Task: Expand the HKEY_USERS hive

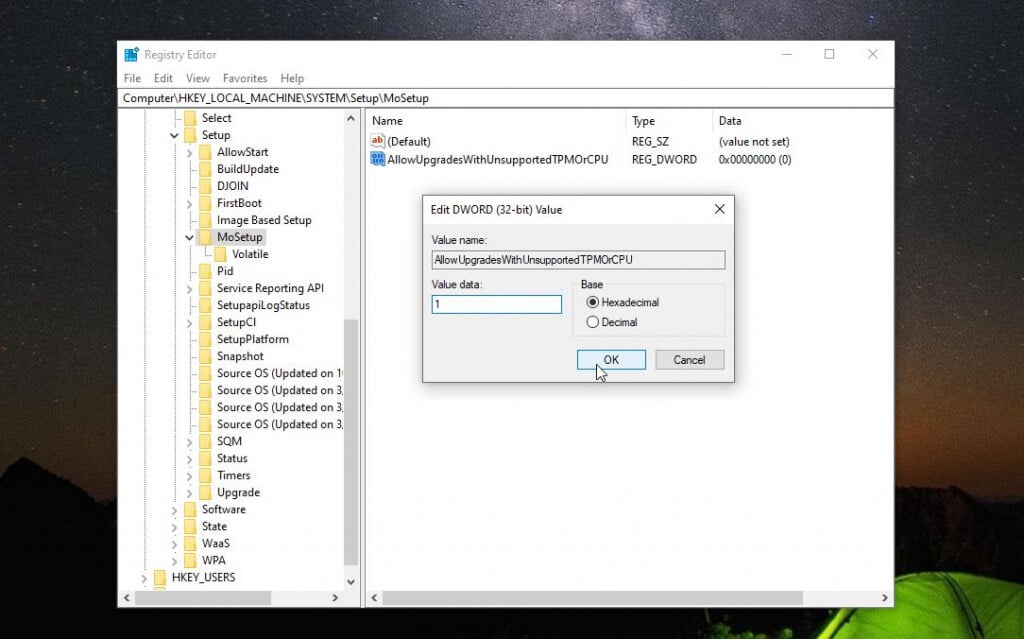Action: point(144,578)
